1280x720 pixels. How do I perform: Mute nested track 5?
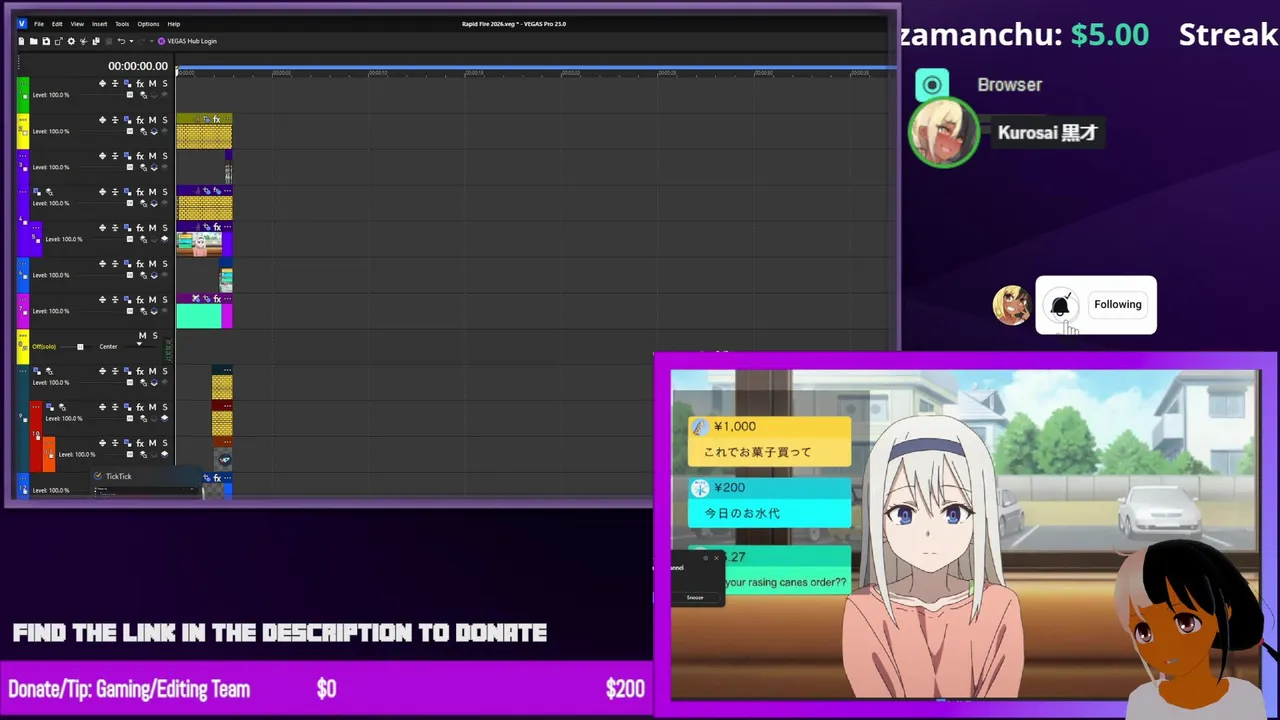click(152, 228)
